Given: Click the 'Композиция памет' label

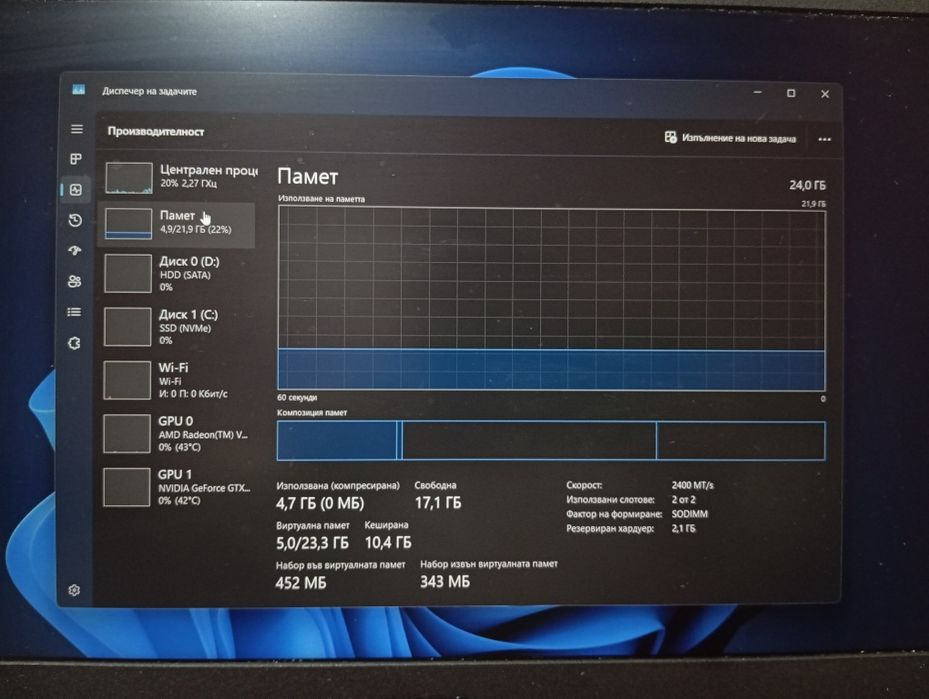Looking at the screenshot, I should click(312, 412).
